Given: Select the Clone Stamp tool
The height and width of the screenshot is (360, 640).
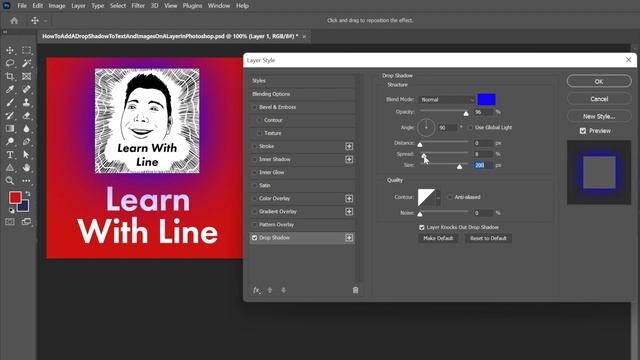Looking at the screenshot, I should click(x=27, y=102).
